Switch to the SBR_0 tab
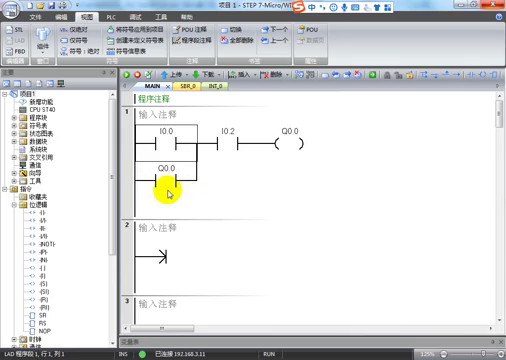The image size is (506, 360). pyautogui.click(x=188, y=86)
